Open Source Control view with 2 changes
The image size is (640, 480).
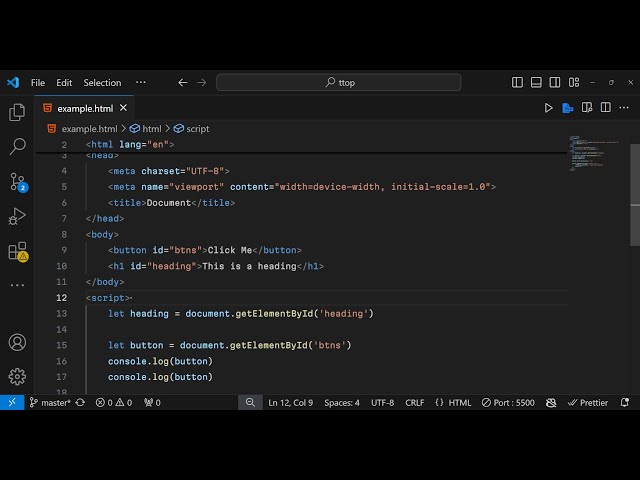click(17, 182)
